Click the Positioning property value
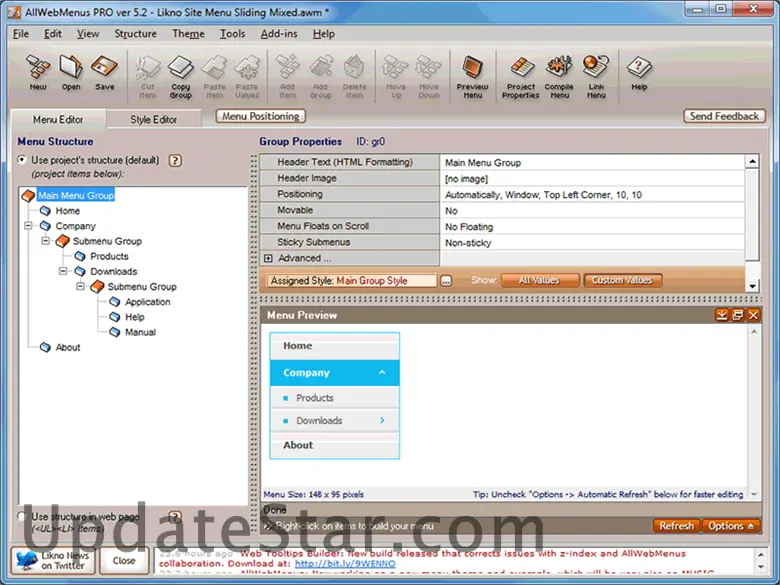780x585 pixels. point(592,195)
